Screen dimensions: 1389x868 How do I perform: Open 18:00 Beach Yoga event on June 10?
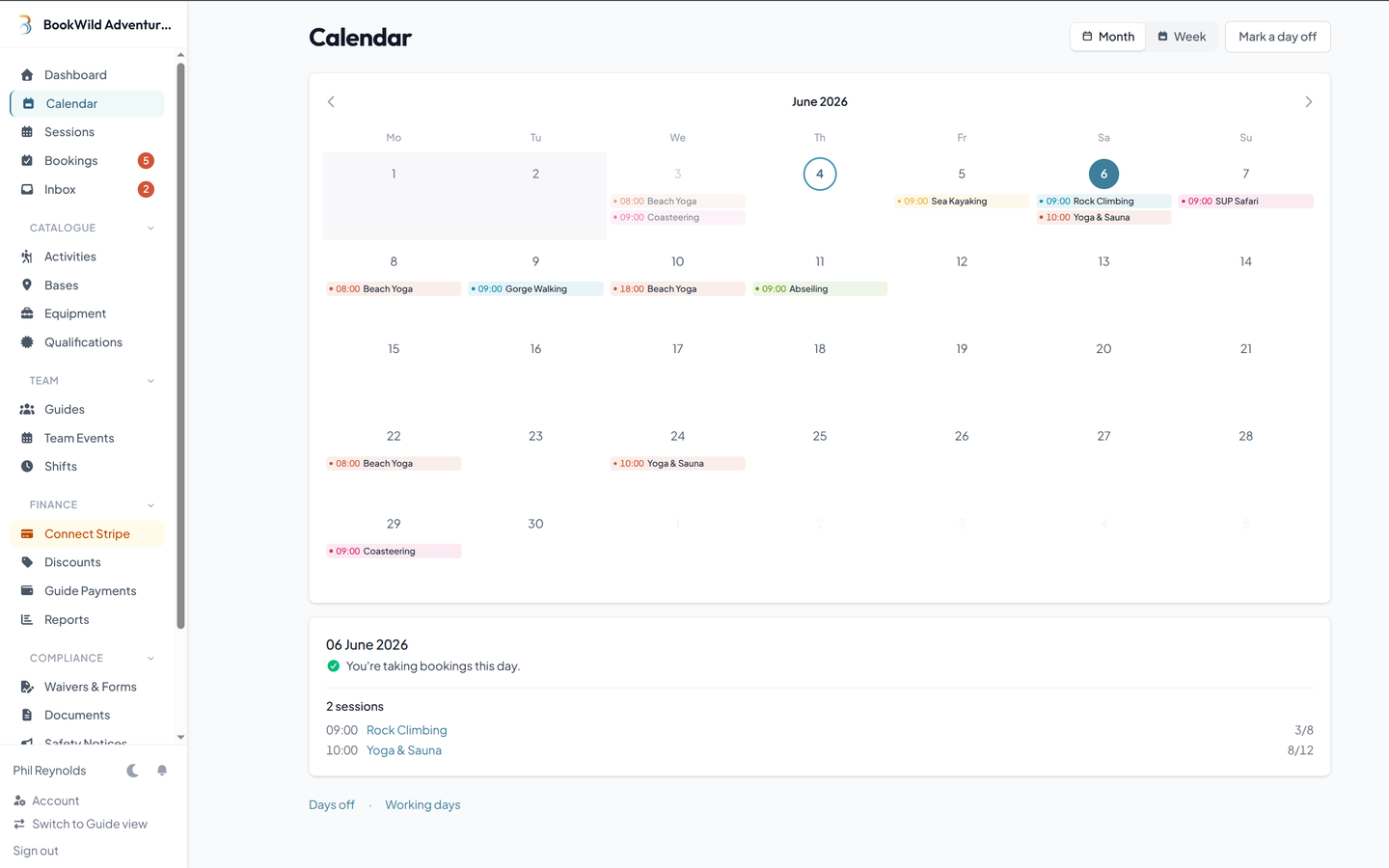pos(677,288)
